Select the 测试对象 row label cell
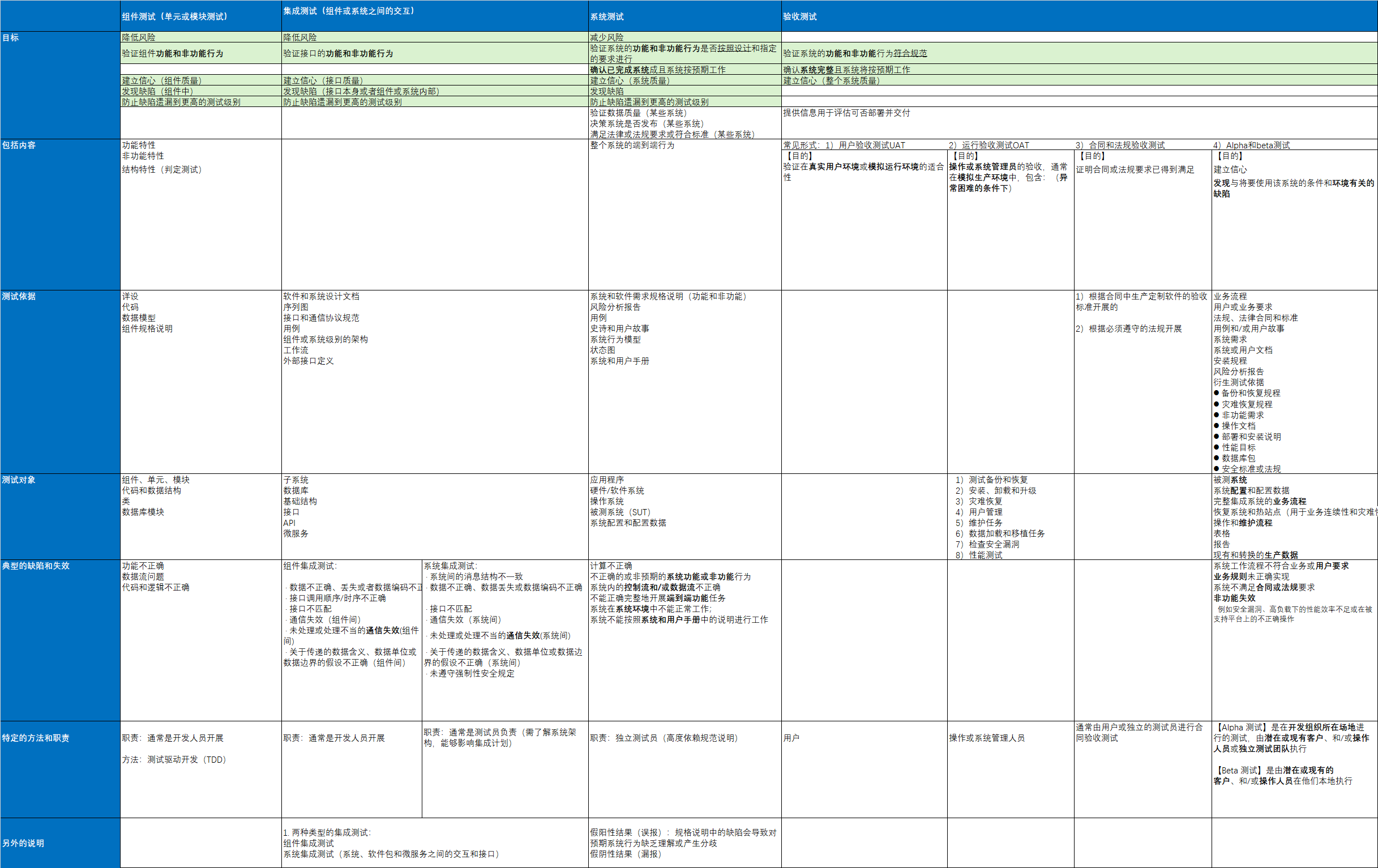This screenshot has width=1378, height=868. pos(19,480)
